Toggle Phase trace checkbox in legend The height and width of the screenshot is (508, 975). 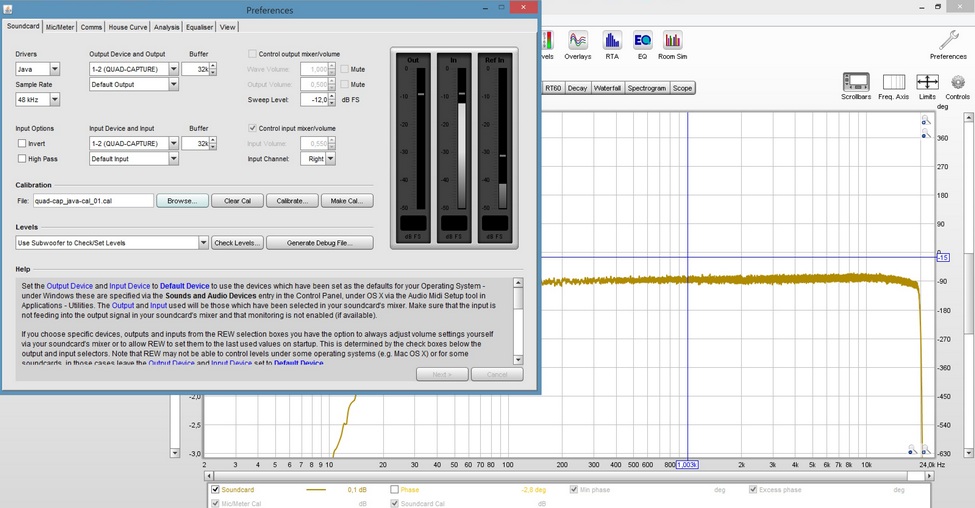pos(394,489)
